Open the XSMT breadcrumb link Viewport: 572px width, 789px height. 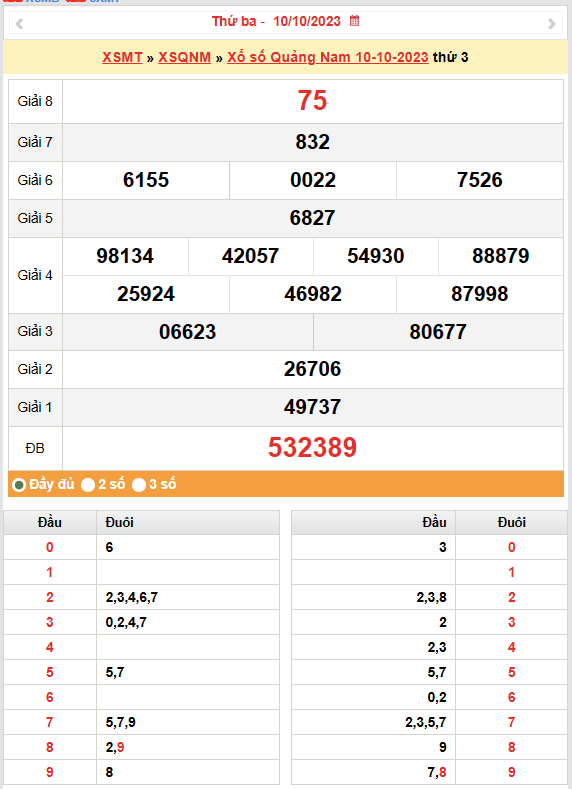(x=122, y=57)
